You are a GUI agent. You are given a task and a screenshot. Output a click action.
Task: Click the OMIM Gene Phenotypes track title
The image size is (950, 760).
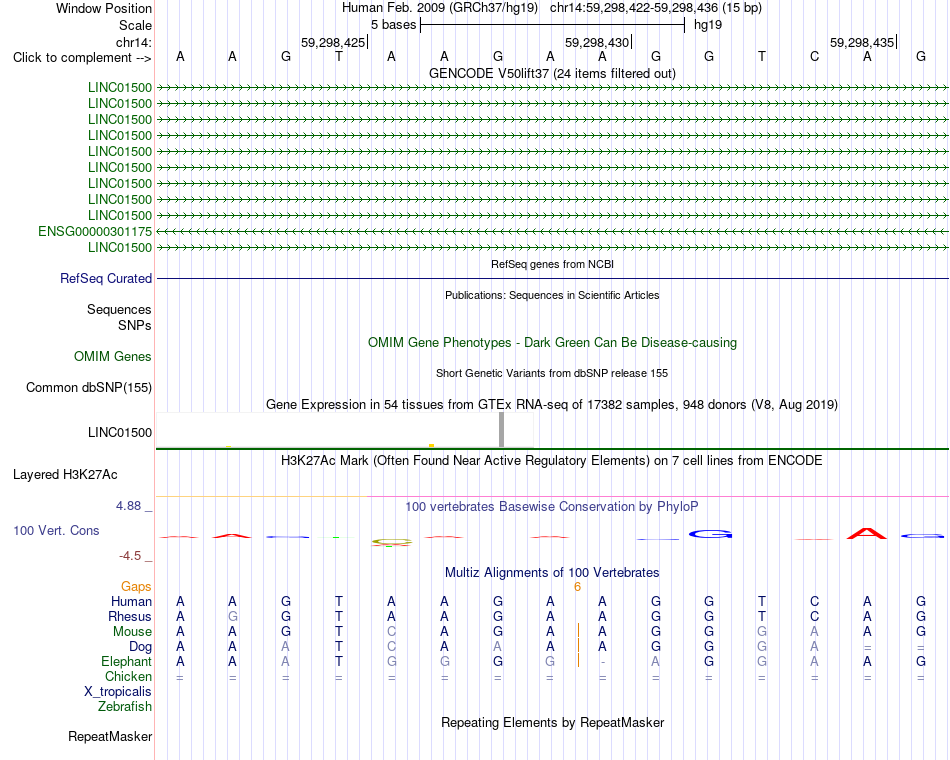[x=552, y=342]
